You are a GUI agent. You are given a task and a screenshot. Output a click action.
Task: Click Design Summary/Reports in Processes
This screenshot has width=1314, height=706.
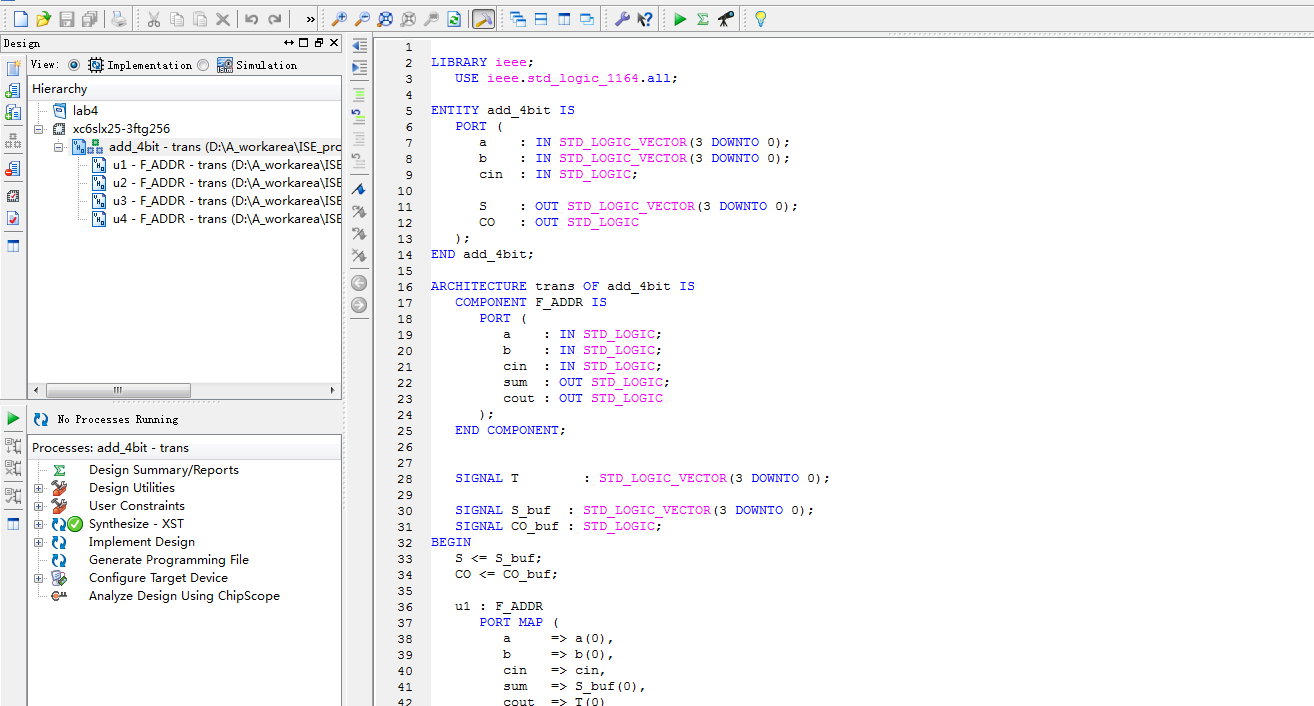[x=163, y=470]
